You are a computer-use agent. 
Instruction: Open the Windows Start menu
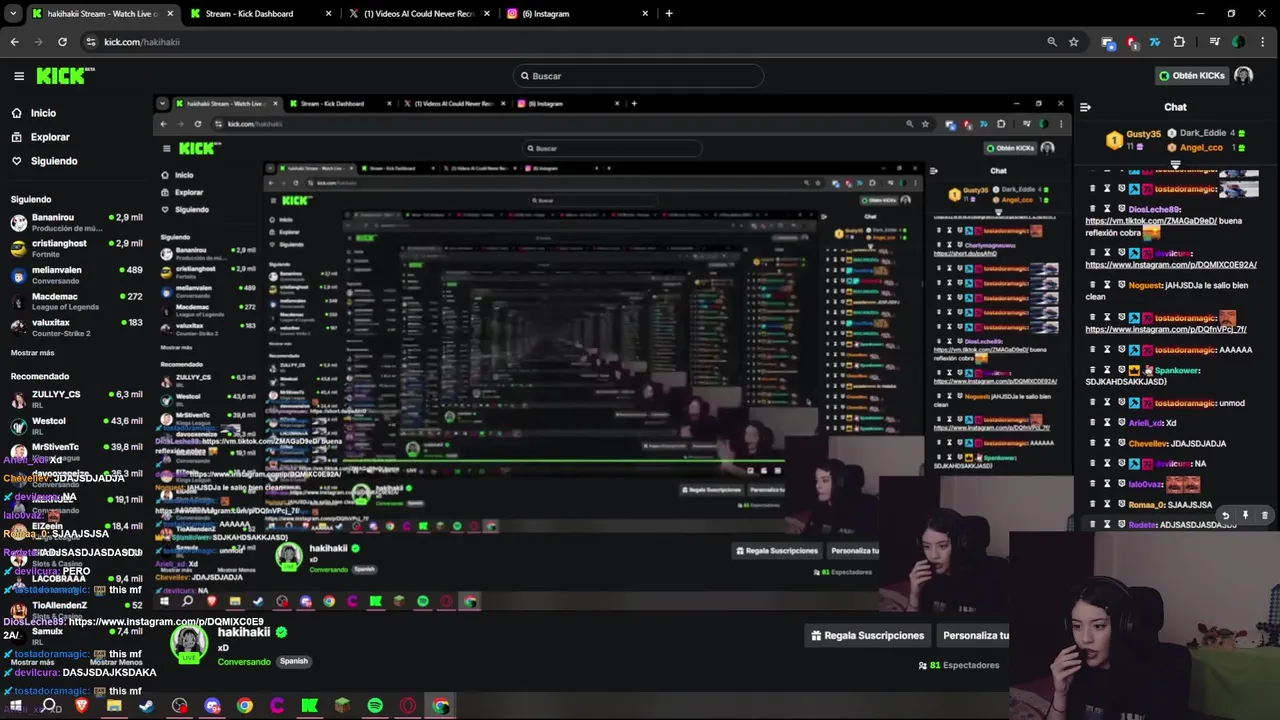15,706
